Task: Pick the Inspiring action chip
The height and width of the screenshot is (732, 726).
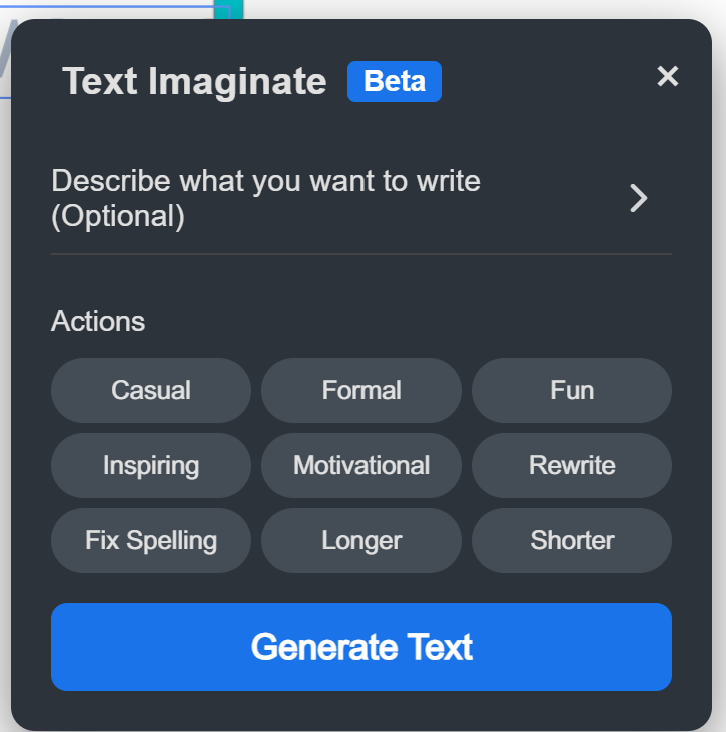Action: (151, 465)
